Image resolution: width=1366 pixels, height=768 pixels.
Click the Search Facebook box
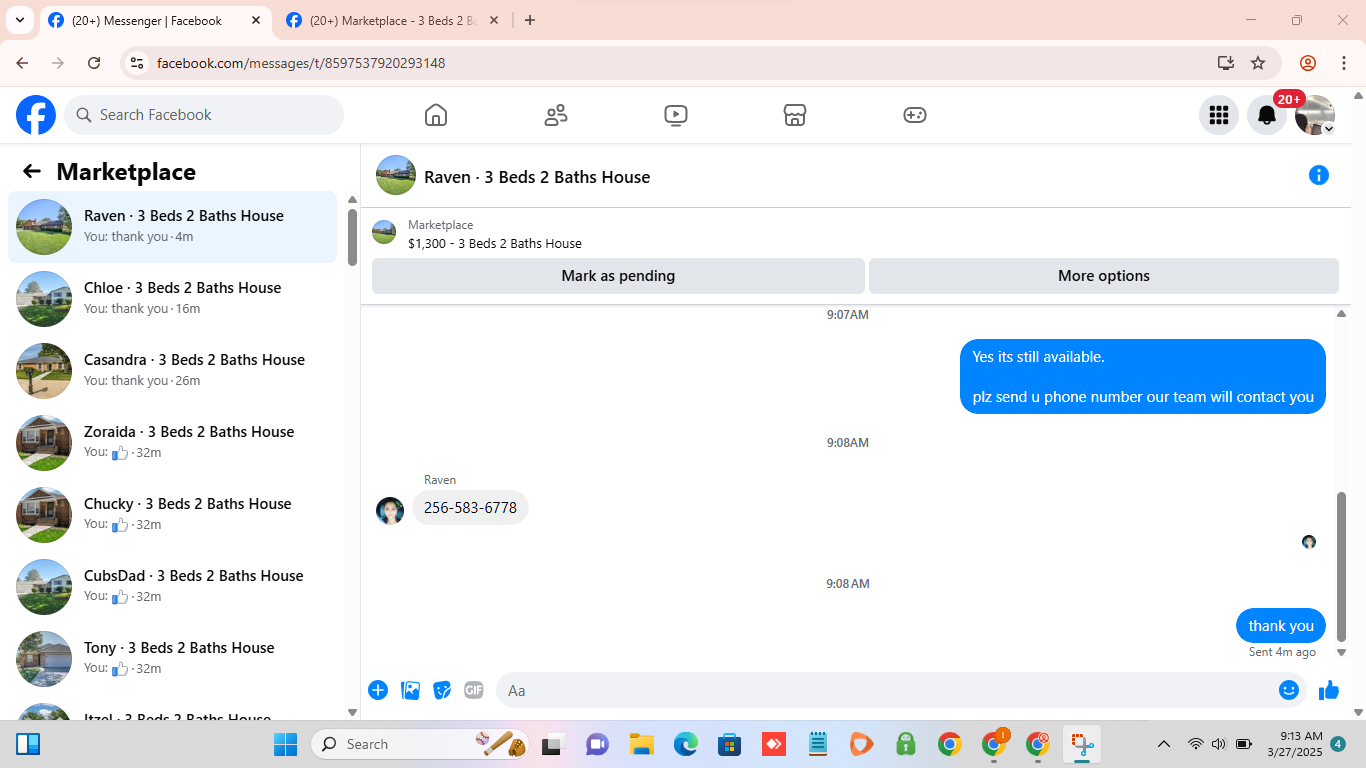[x=204, y=115]
